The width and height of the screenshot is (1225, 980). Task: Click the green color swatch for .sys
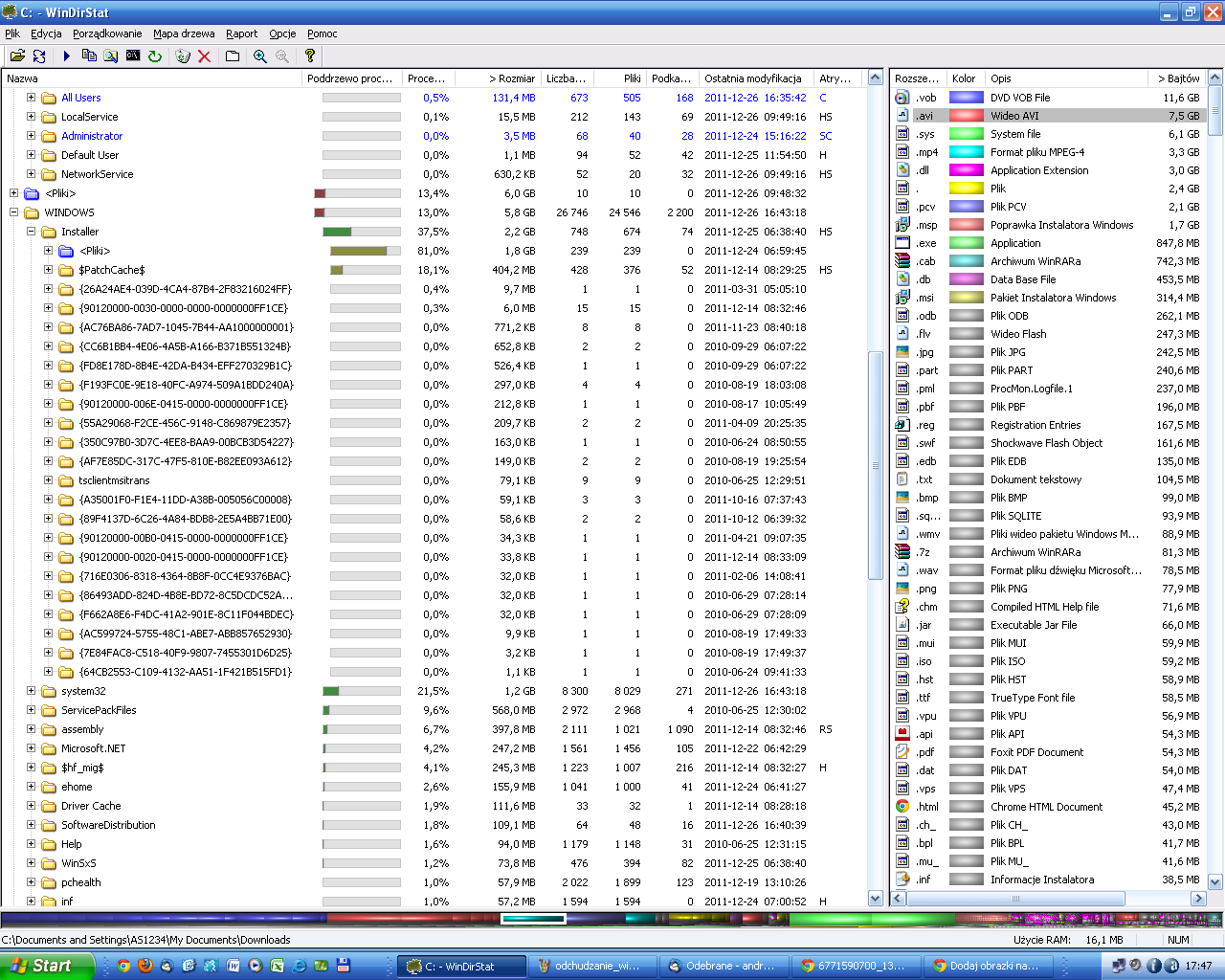[967, 134]
